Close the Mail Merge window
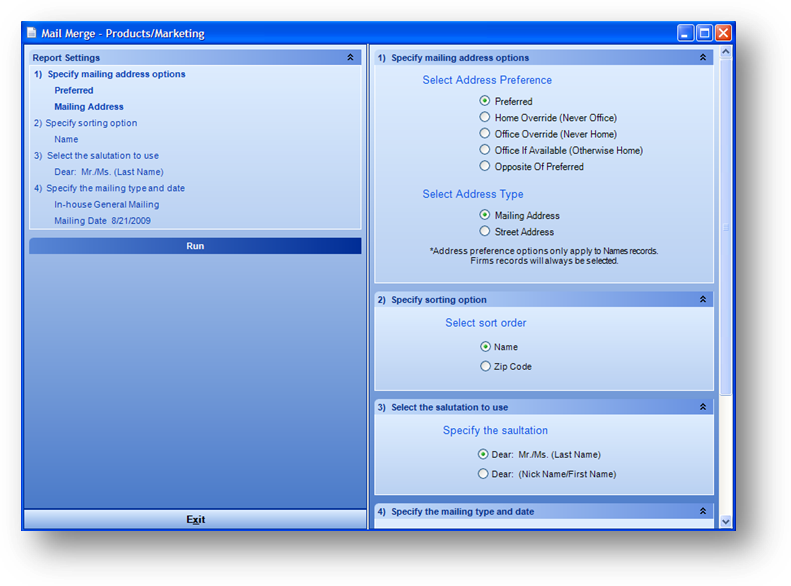This screenshot has width=791, height=586. pyautogui.click(x=723, y=33)
